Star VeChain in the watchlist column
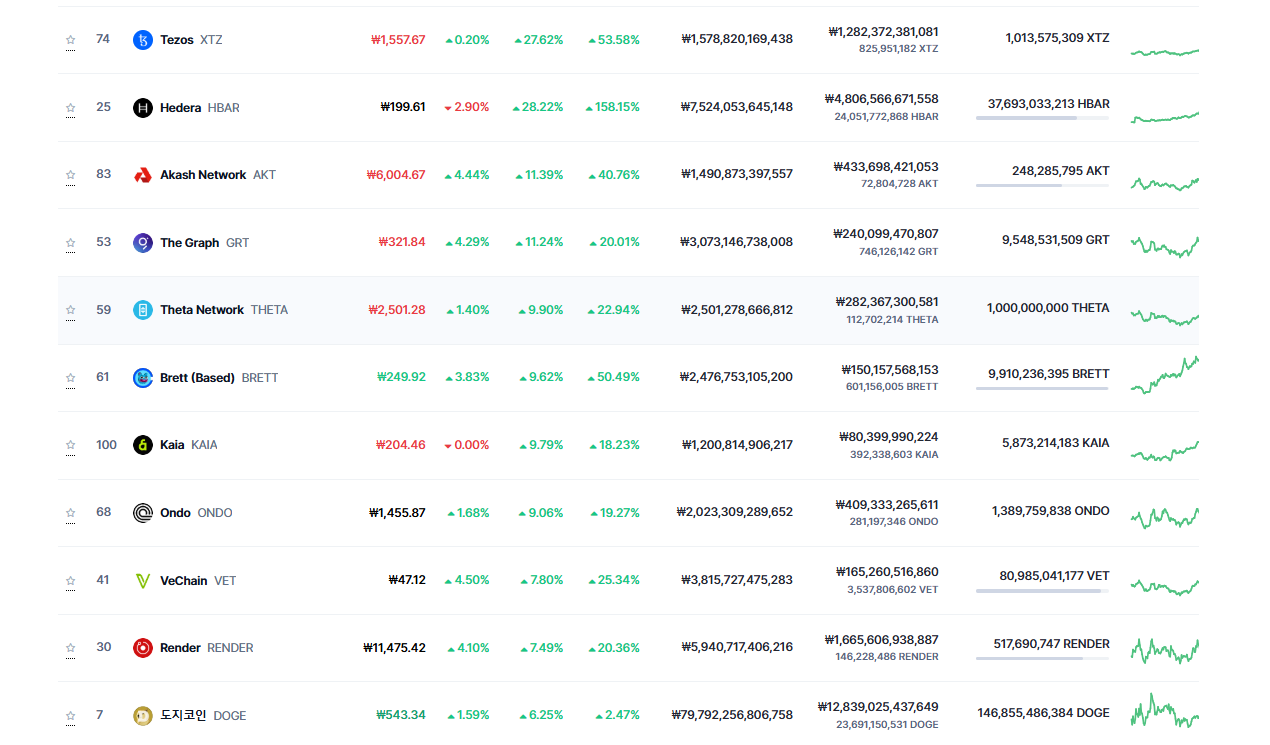 [x=71, y=580]
